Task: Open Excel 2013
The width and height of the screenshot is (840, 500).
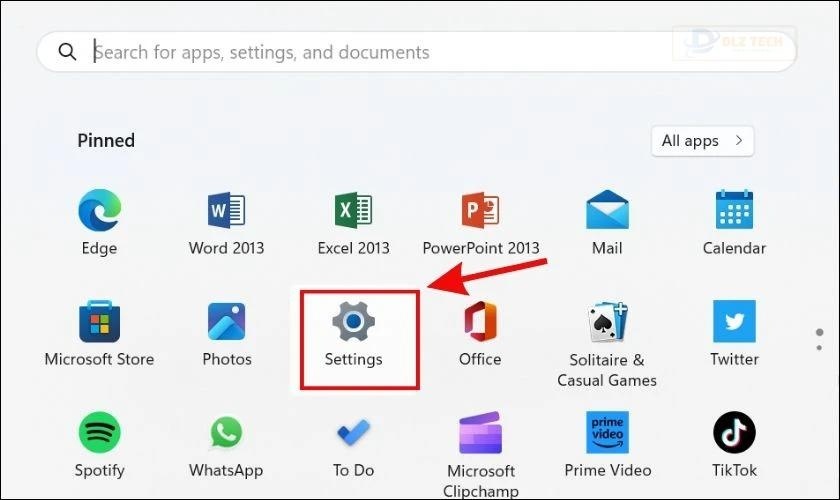Action: (353, 211)
